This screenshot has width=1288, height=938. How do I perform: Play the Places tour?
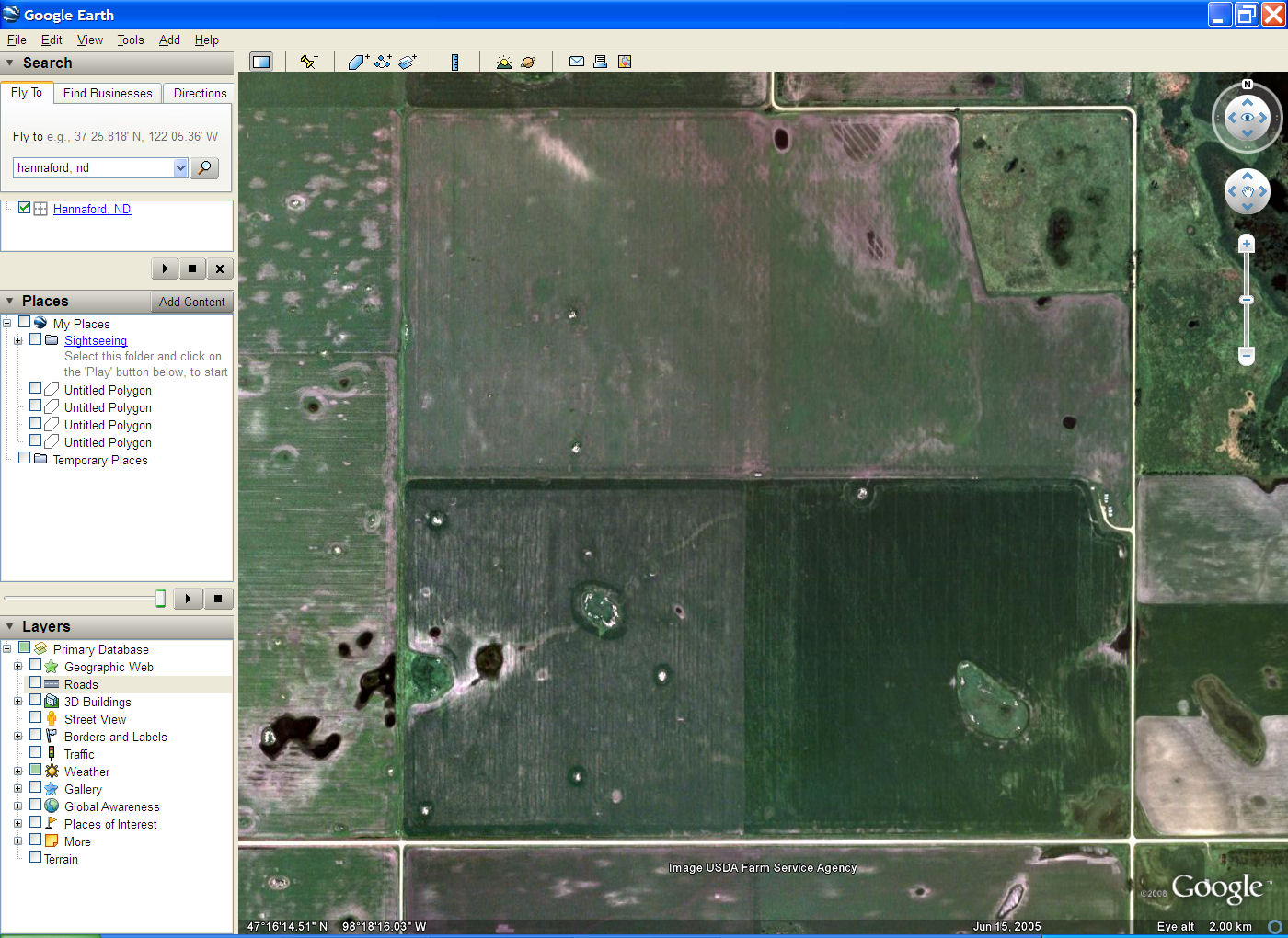[188, 599]
